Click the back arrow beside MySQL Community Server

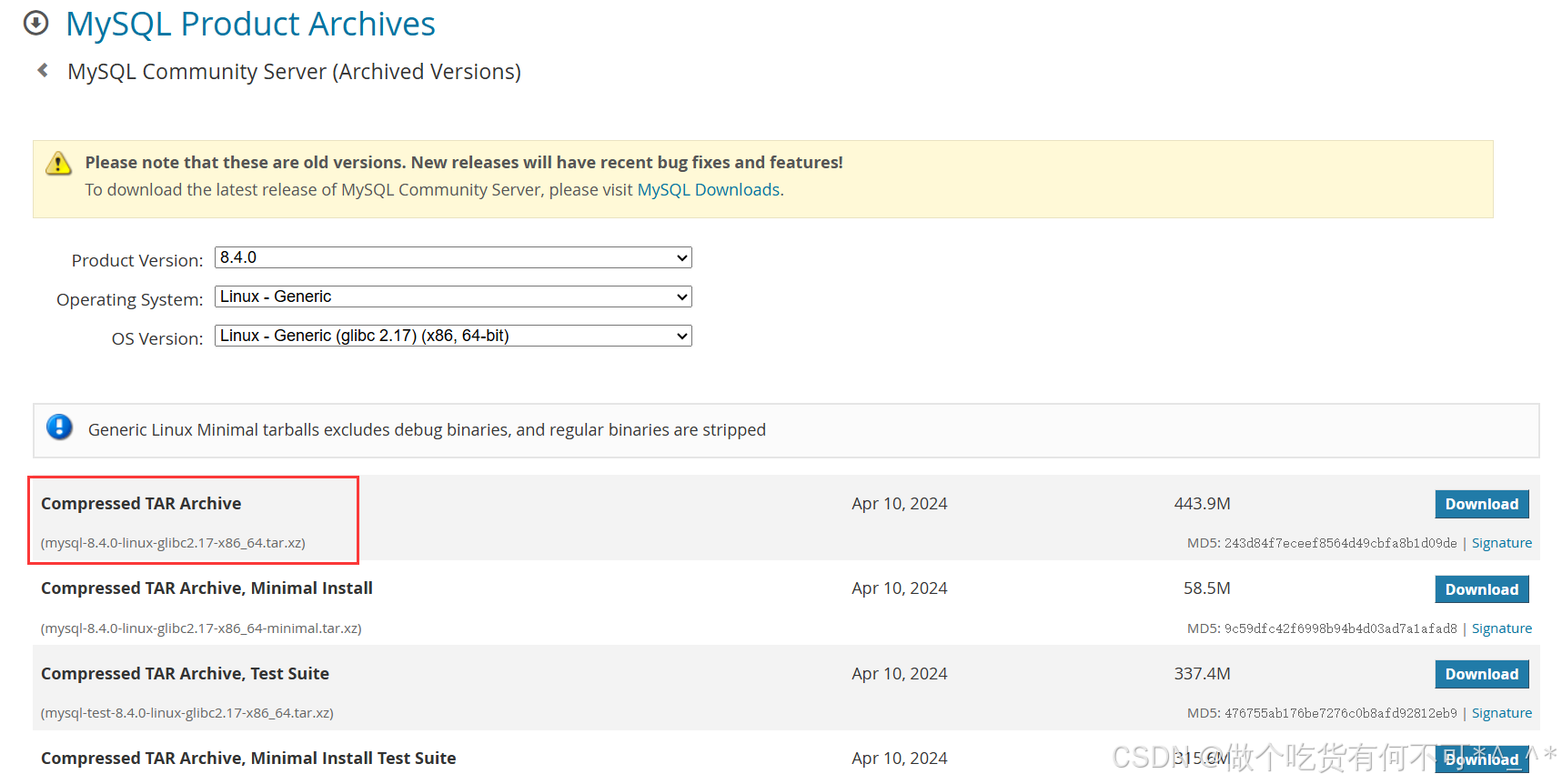tap(43, 70)
